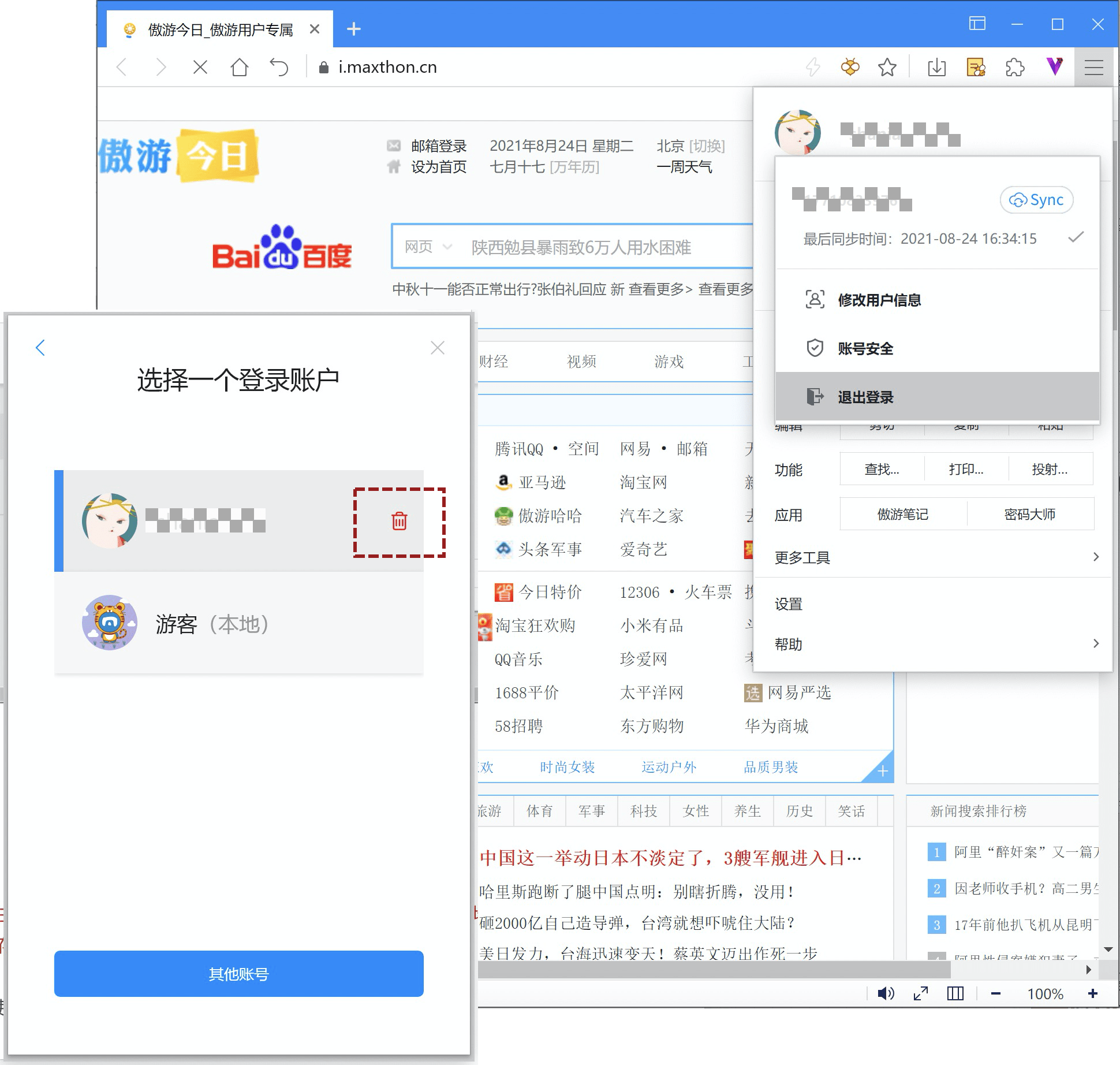The width and height of the screenshot is (1120, 1065).
Task: Click the panel layout icon in title bar
Action: tap(977, 24)
